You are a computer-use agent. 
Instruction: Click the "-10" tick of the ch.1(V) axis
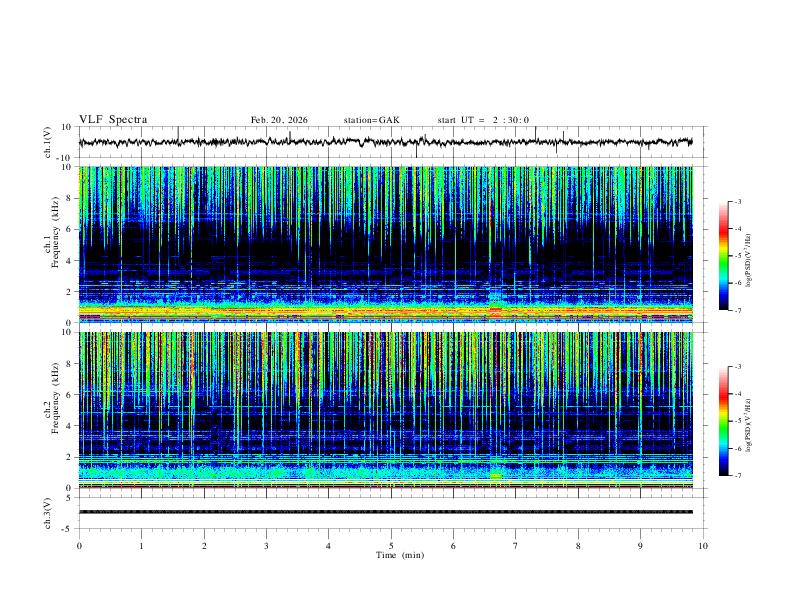(x=66, y=158)
